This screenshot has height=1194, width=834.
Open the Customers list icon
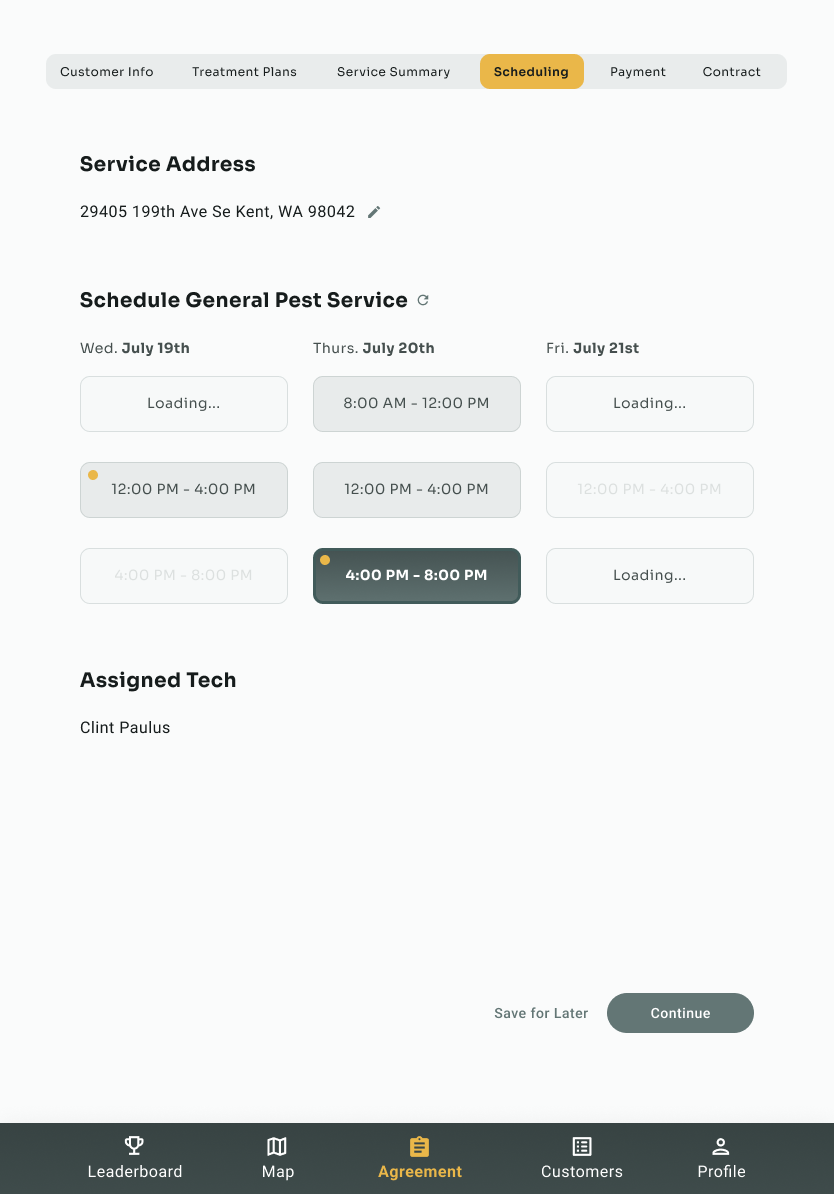[581, 1146]
